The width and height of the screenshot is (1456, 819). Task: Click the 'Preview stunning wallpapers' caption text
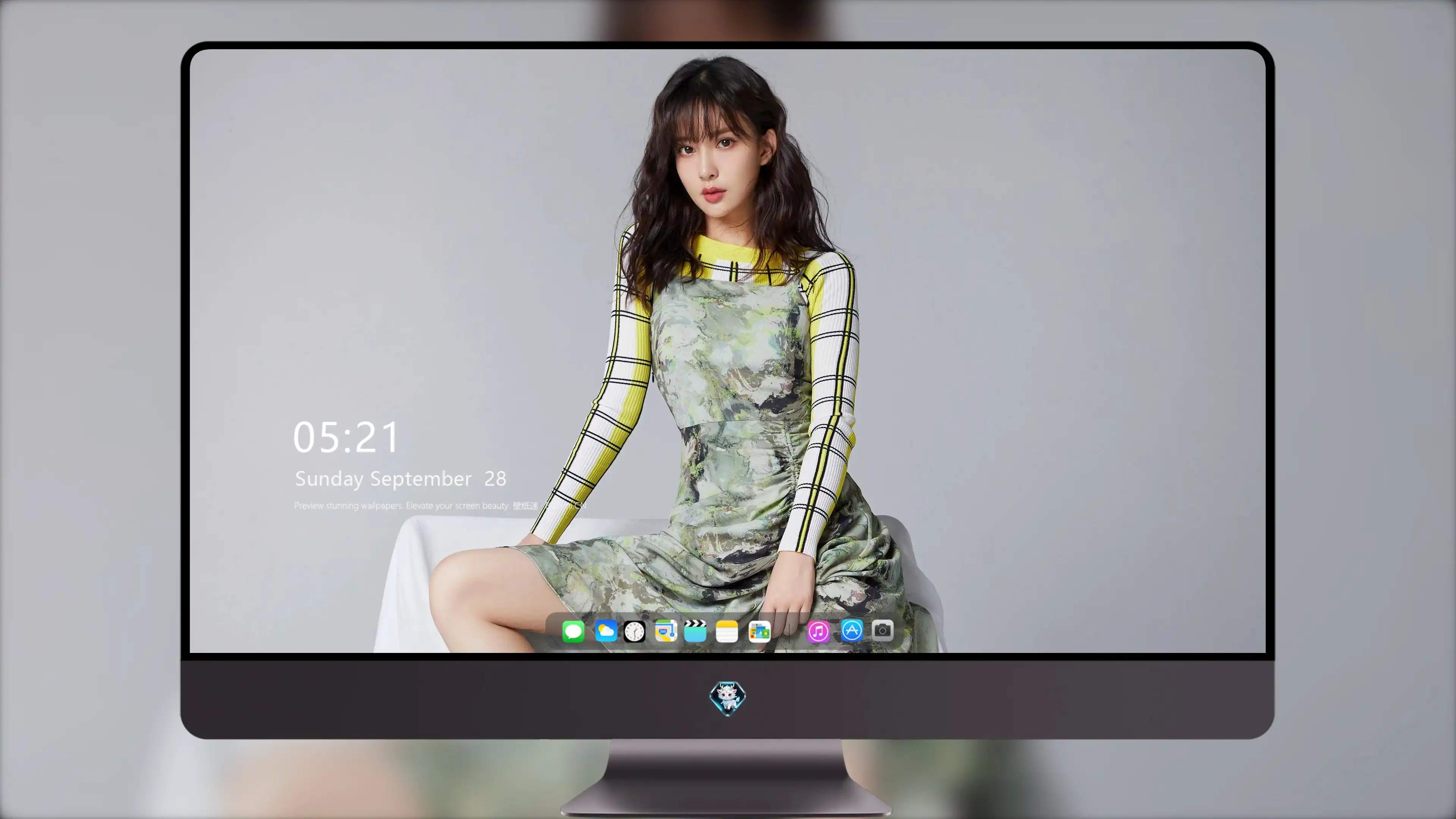[440, 505]
